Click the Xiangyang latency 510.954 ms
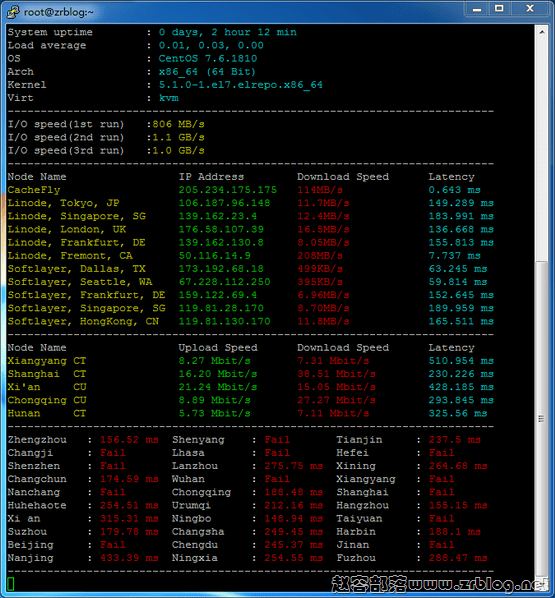This screenshot has height=598, width=555. point(461,361)
